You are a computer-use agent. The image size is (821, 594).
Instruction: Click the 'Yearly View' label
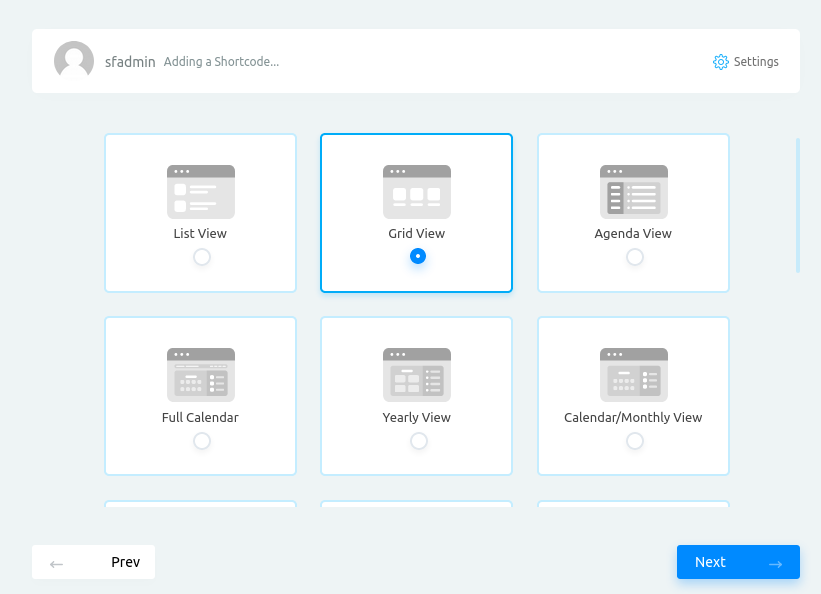417,417
